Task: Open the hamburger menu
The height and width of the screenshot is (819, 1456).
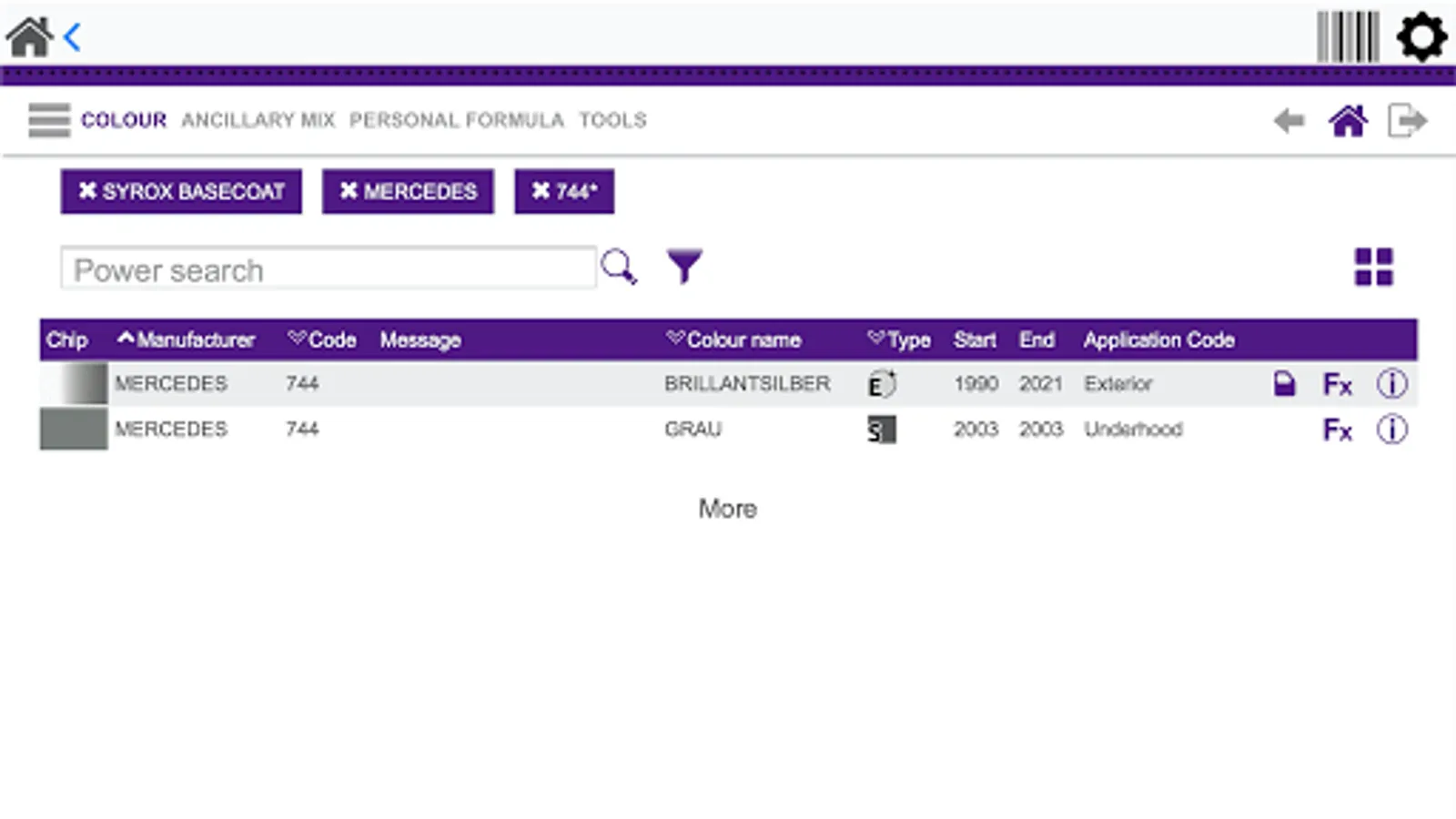Action: (49, 120)
